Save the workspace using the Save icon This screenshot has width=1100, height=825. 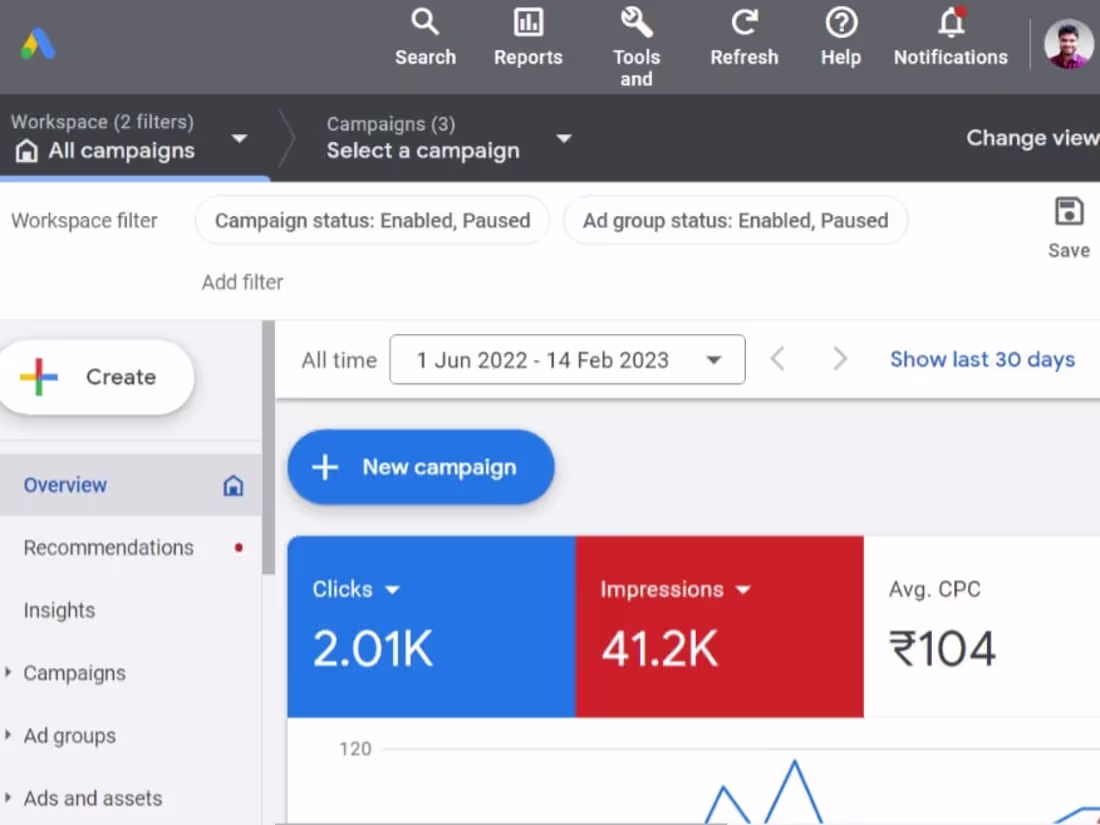coord(1068,210)
